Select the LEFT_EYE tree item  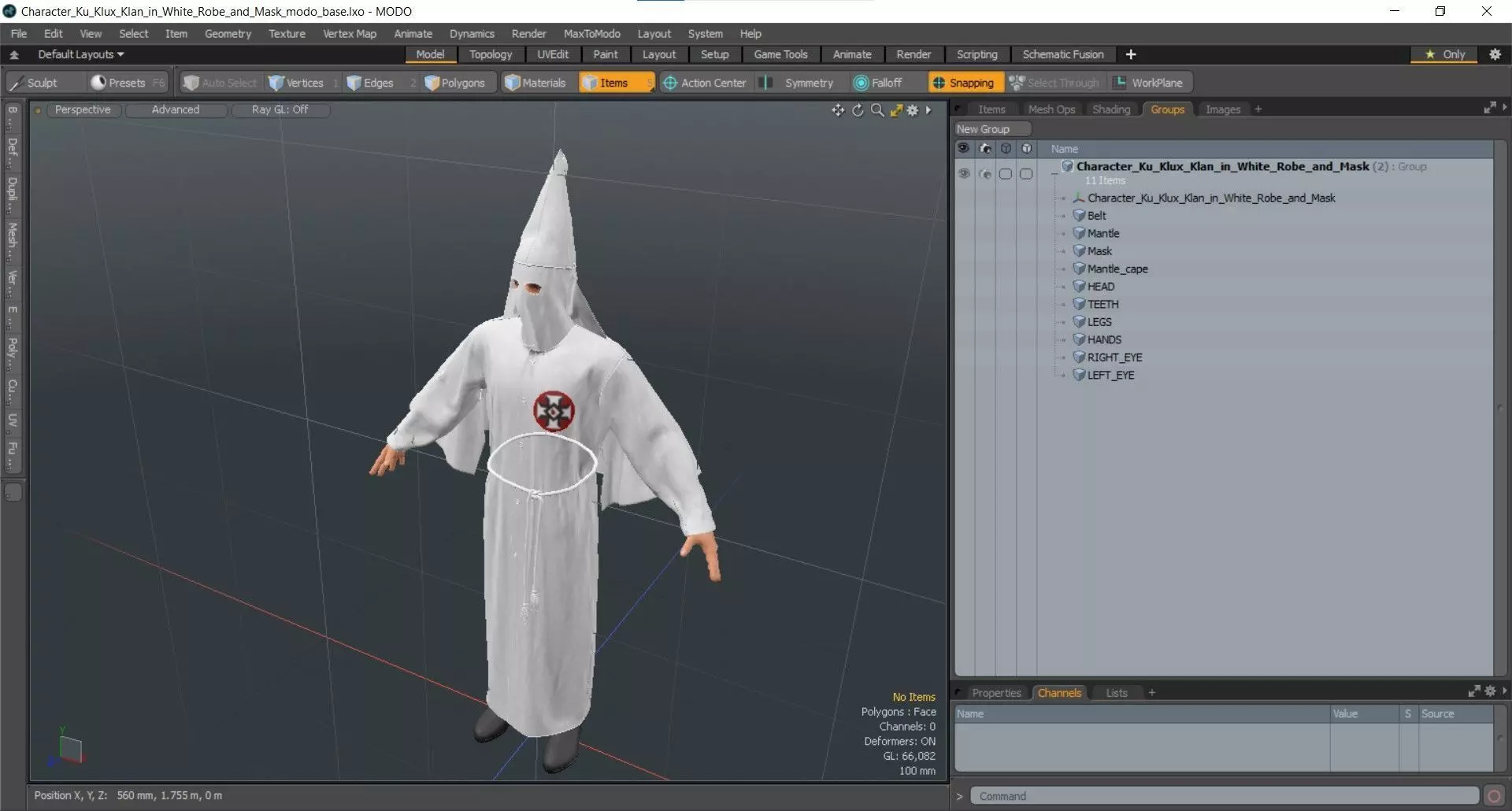[1110, 376]
